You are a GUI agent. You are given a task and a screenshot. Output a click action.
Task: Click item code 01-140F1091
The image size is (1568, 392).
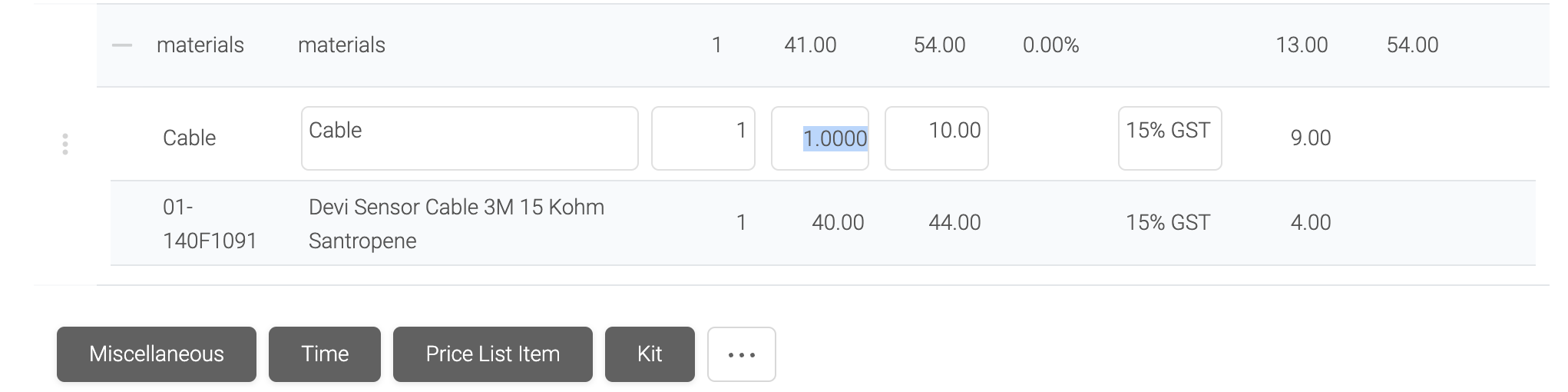coord(210,224)
